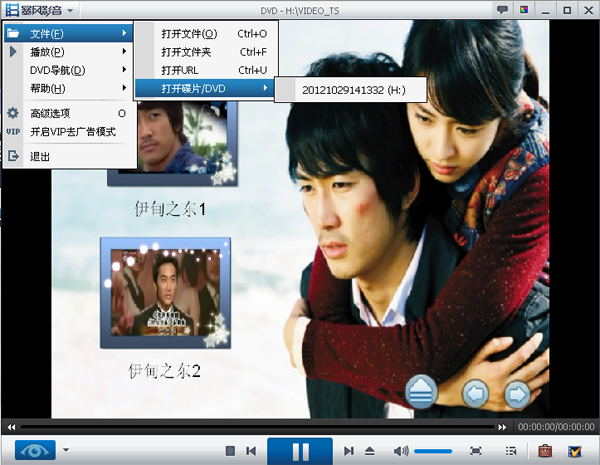This screenshot has width=600, height=465.
Task: Select 打开URL menu entry
Action: coord(206,70)
